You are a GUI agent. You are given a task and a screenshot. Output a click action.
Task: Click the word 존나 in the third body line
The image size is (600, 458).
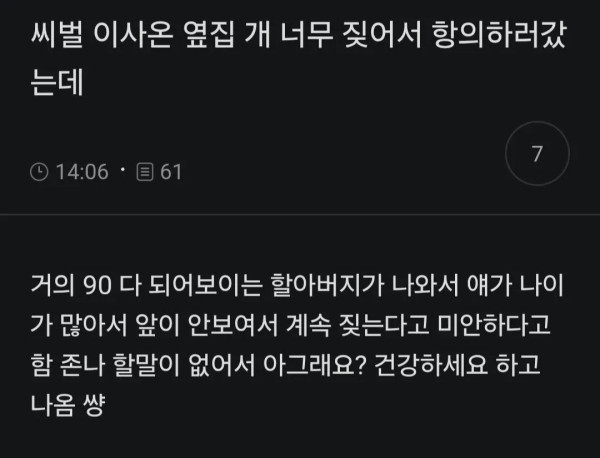(x=83, y=365)
